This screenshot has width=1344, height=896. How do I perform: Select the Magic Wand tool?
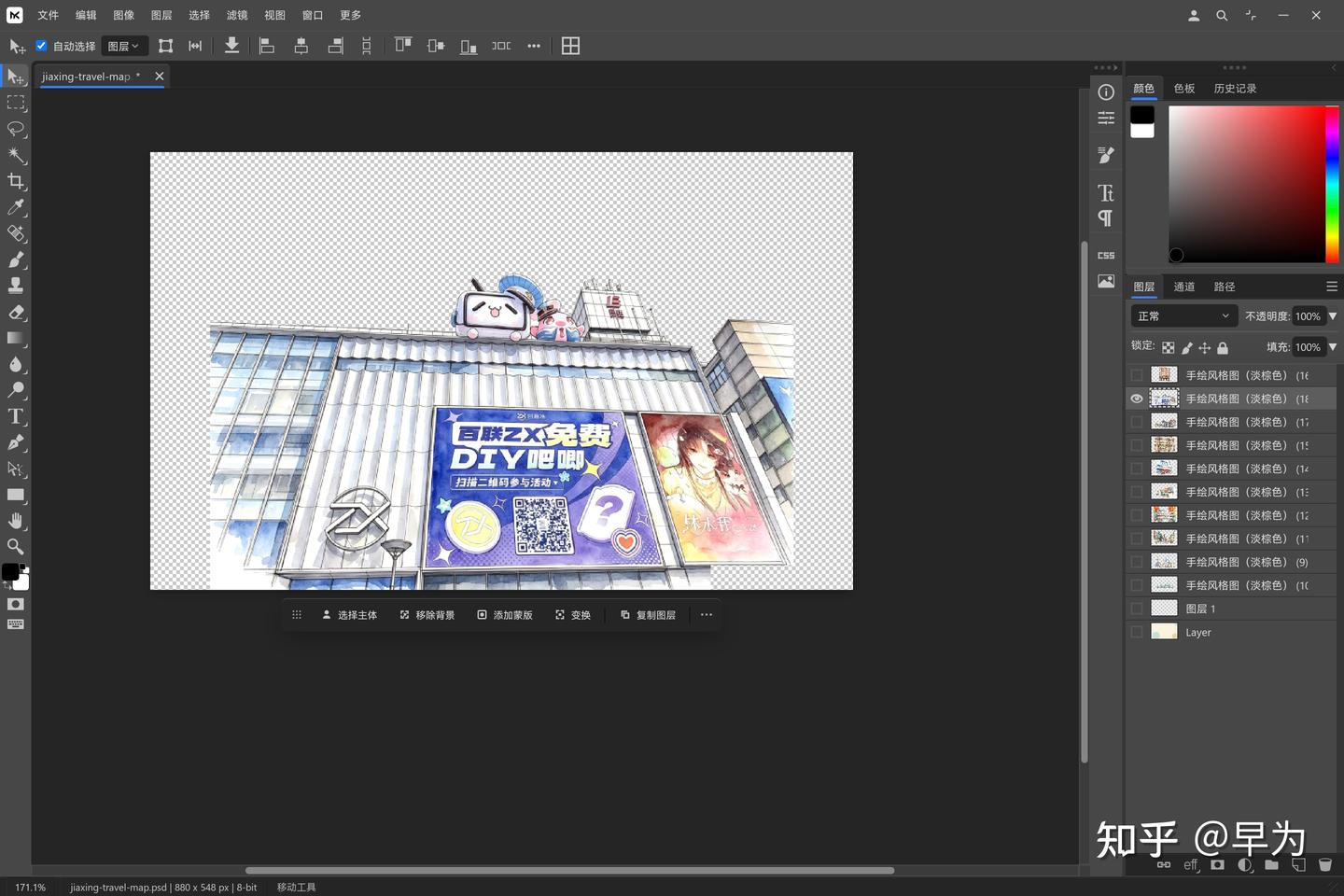(16, 155)
